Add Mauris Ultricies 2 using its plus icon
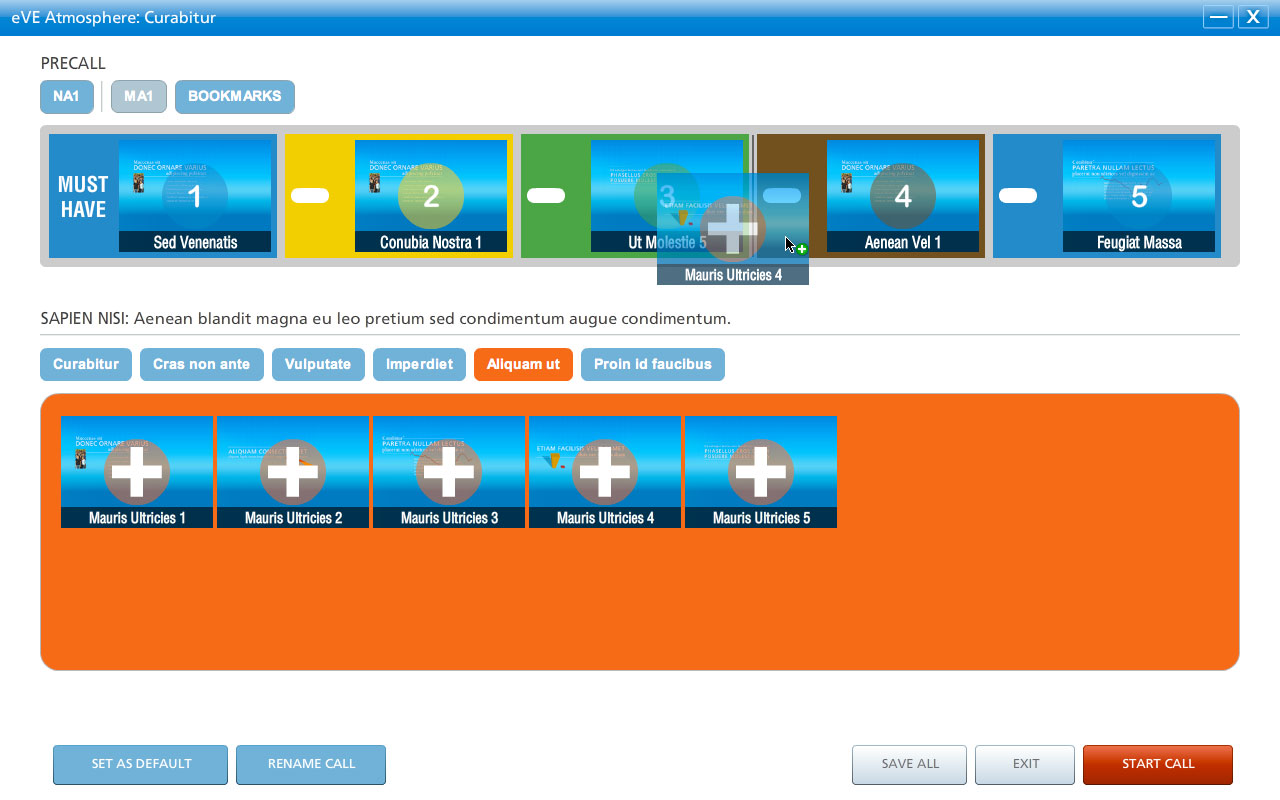The width and height of the screenshot is (1280, 800). (x=293, y=472)
